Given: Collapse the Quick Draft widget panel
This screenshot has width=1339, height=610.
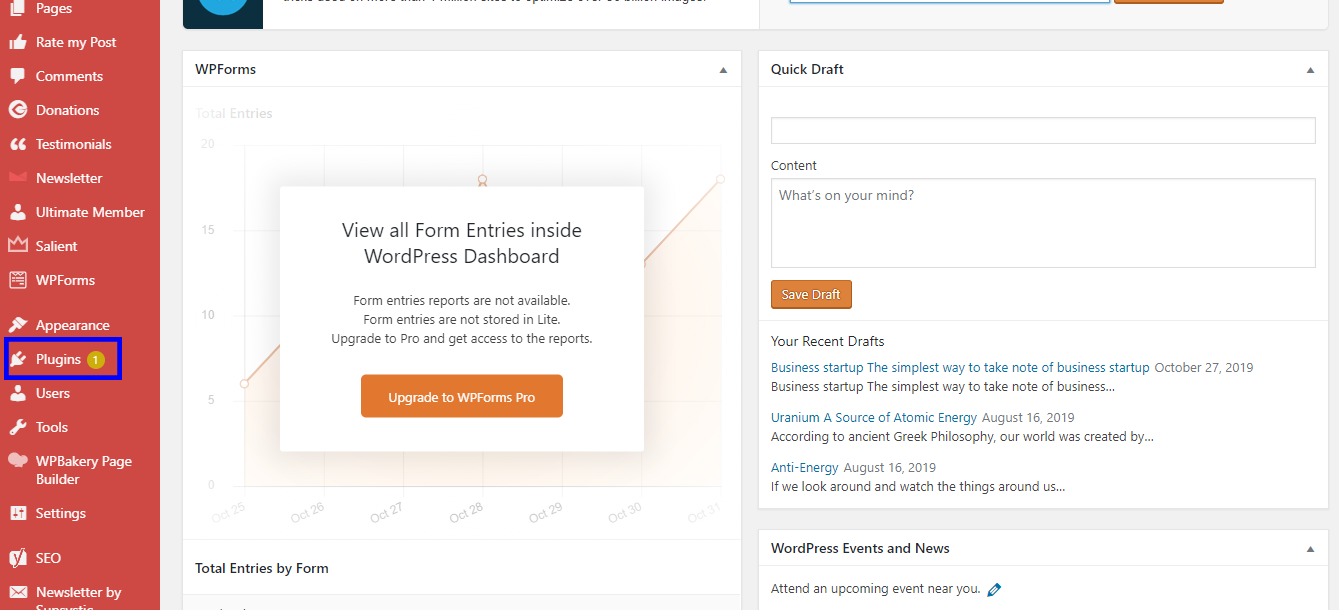Looking at the screenshot, I should pos(1310,70).
